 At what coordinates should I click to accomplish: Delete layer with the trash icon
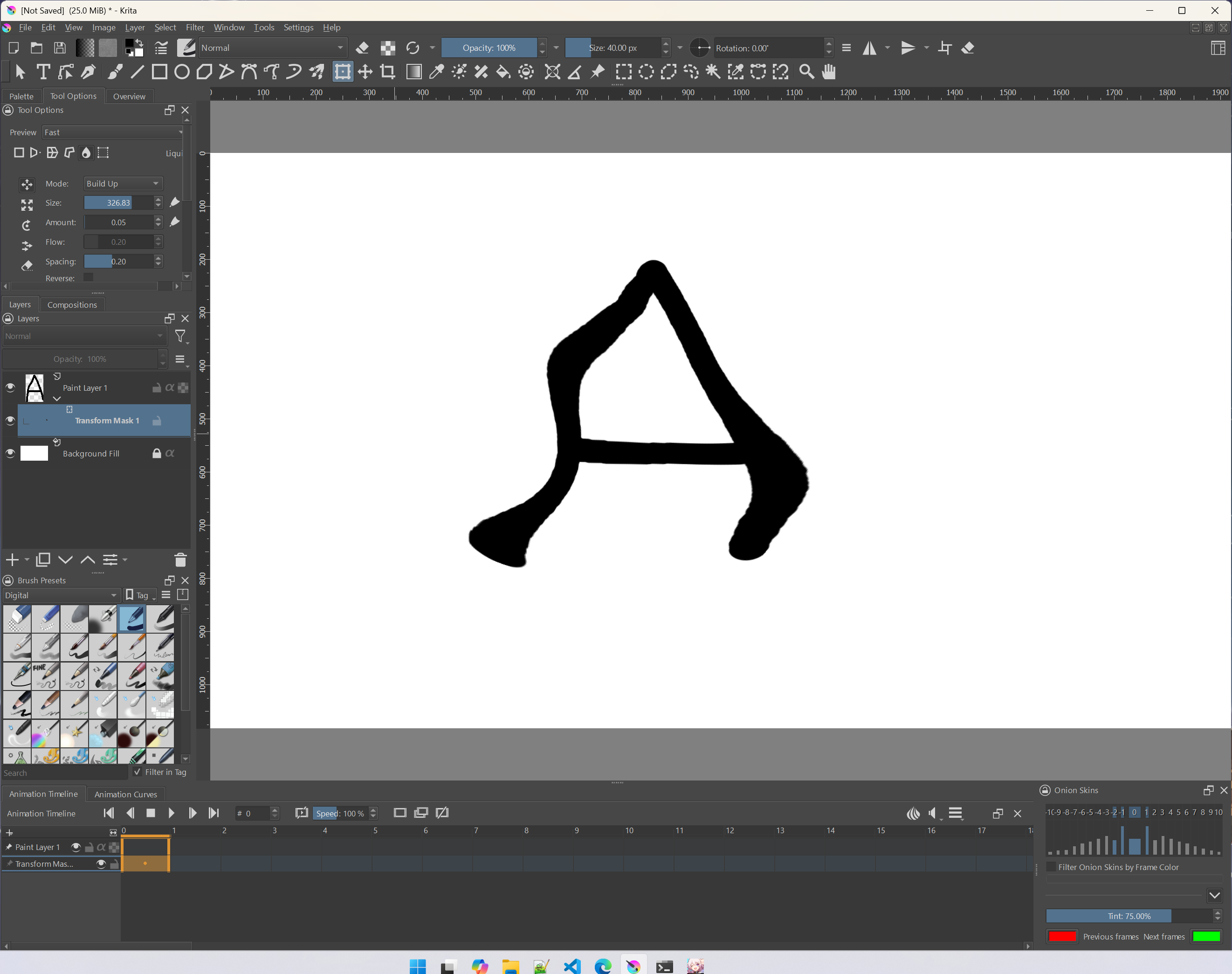180,560
